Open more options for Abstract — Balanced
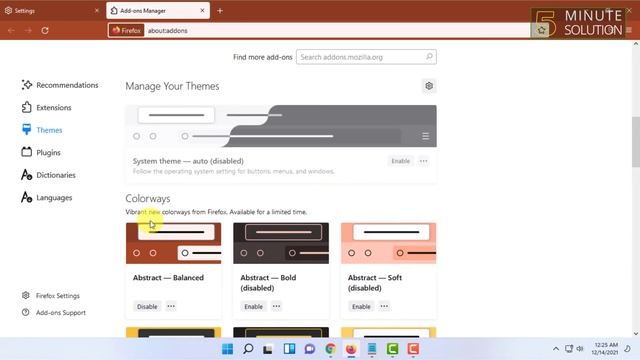 pos(171,306)
